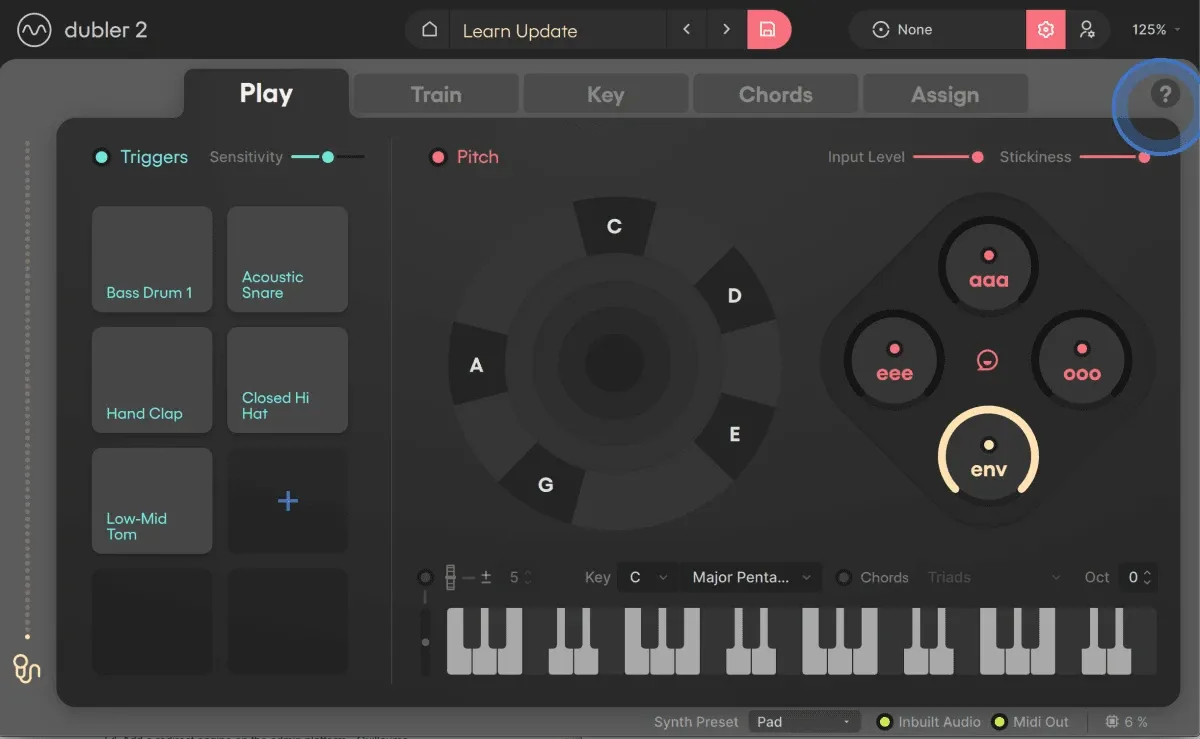Load the next preset arrow
Viewport: 1200px width, 739px height.
click(726, 30)
